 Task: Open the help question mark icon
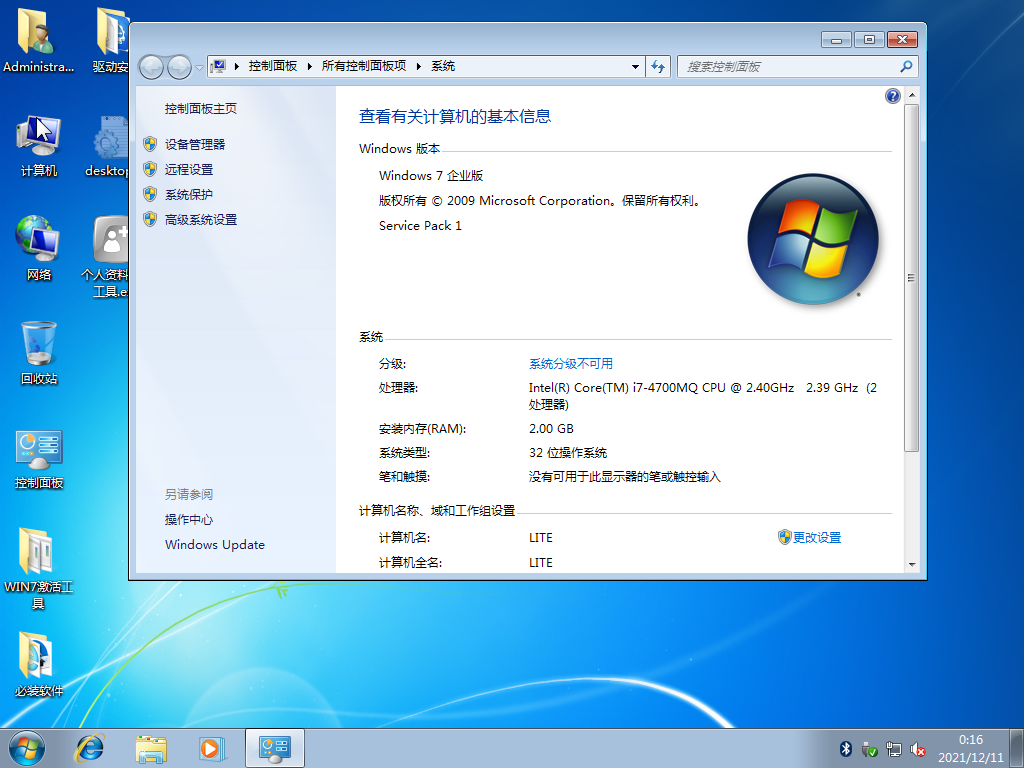tap(892, 97)
